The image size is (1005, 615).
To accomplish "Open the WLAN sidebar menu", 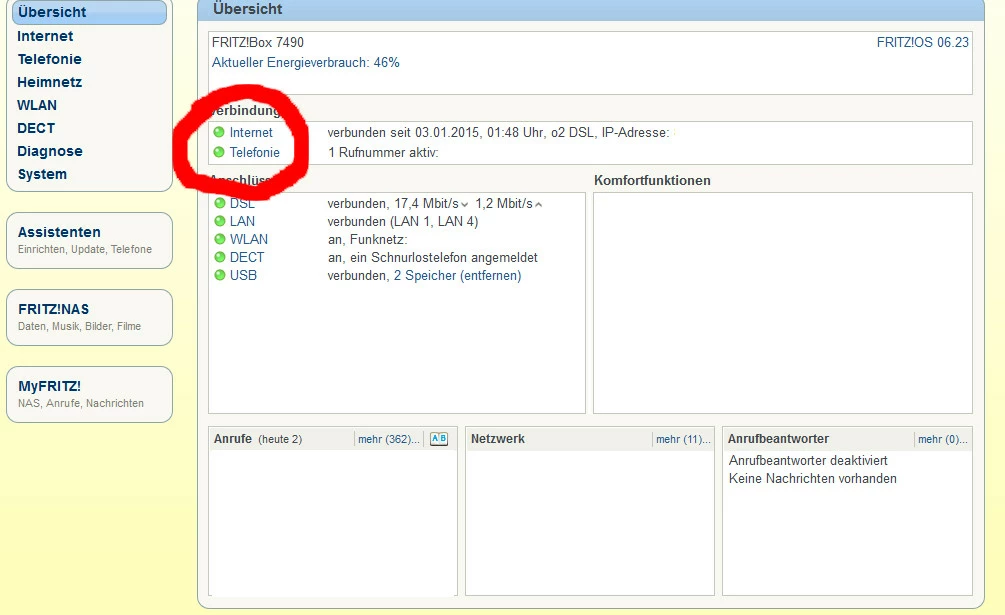I will click(37, 105).
